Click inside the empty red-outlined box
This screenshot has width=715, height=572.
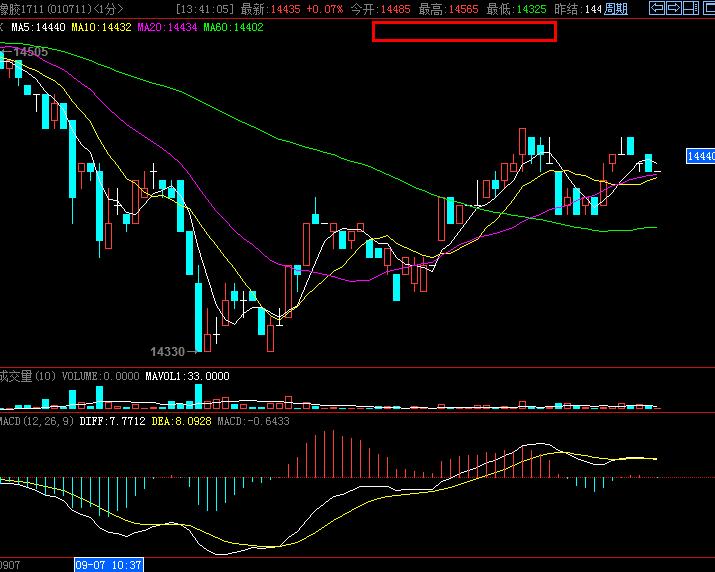(464, 31)
